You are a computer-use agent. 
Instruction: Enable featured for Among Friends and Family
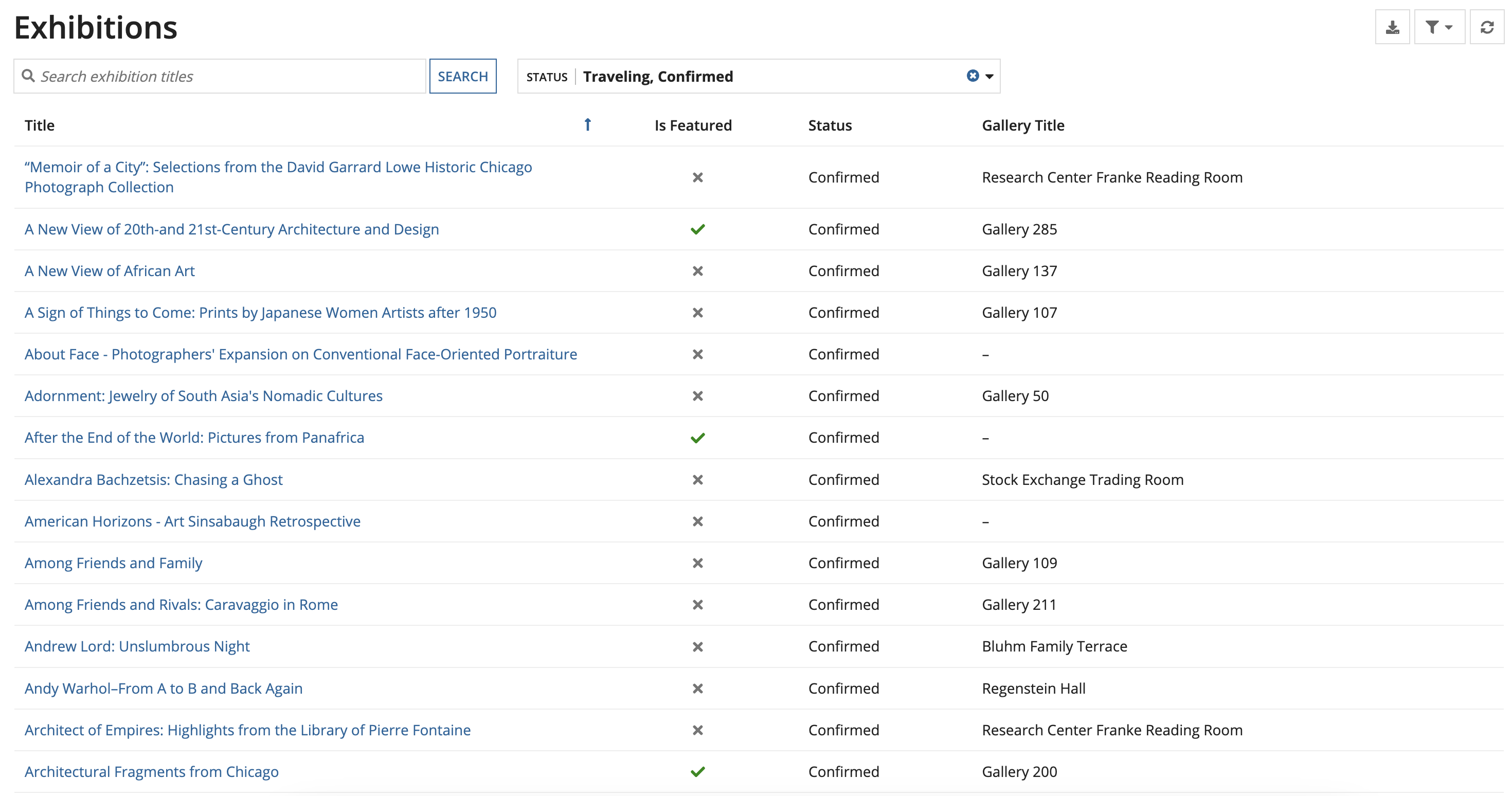pos(698,563)
